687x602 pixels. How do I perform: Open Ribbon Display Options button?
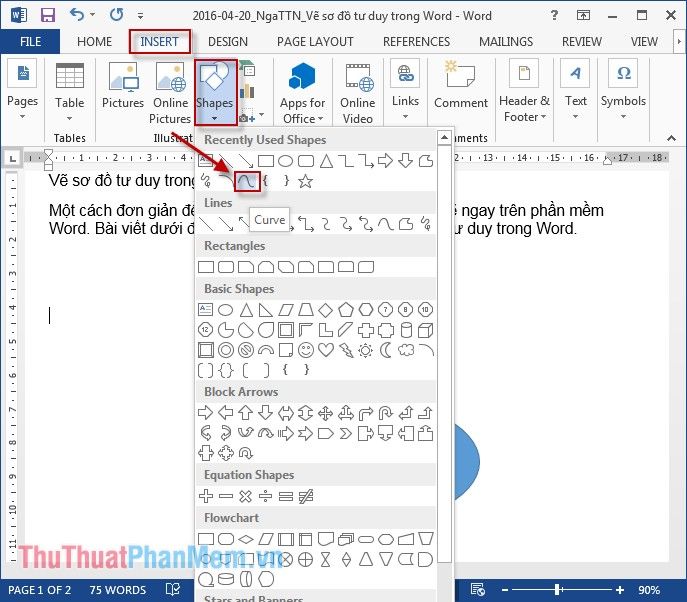coord(583,15)
